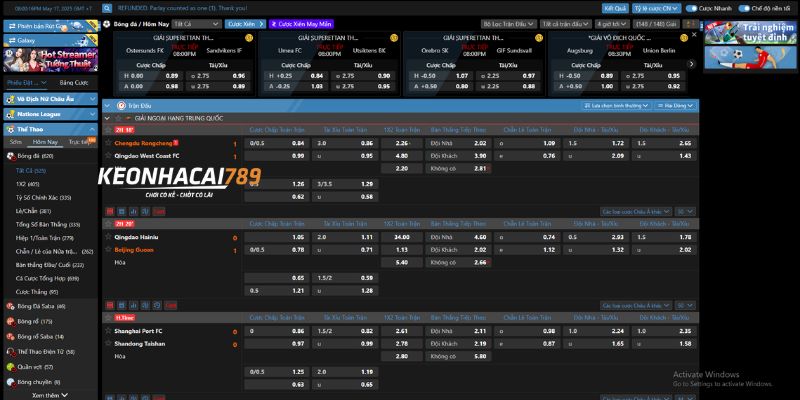The height and width of the screenshot is (400, 800).
Task: Select Tổng Số Bàn Thắng in sidebar
Action: [x=48, y=224]
